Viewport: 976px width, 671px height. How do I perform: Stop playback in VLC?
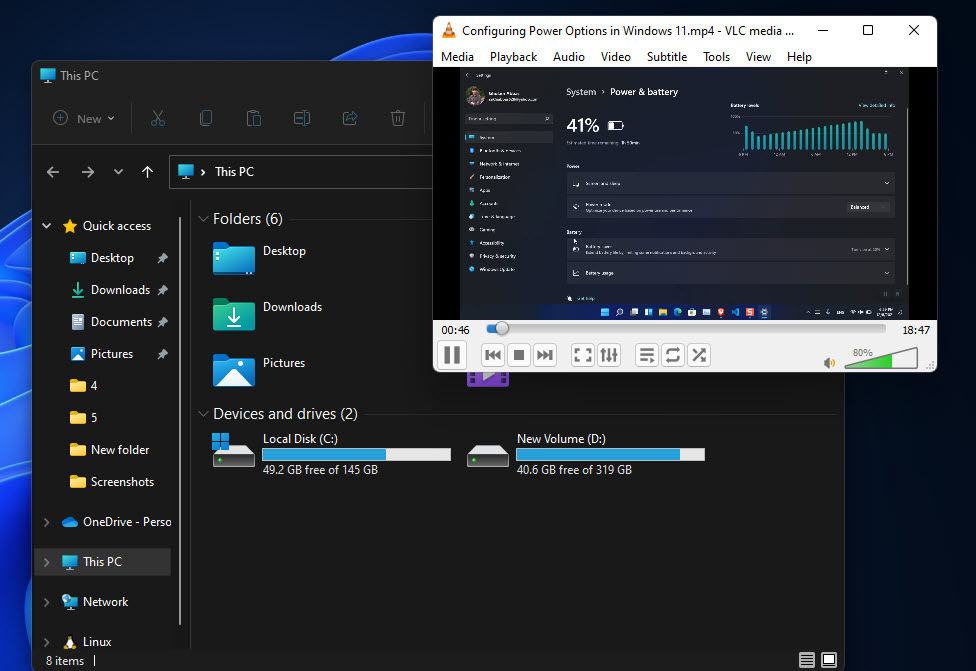point(518,355)
